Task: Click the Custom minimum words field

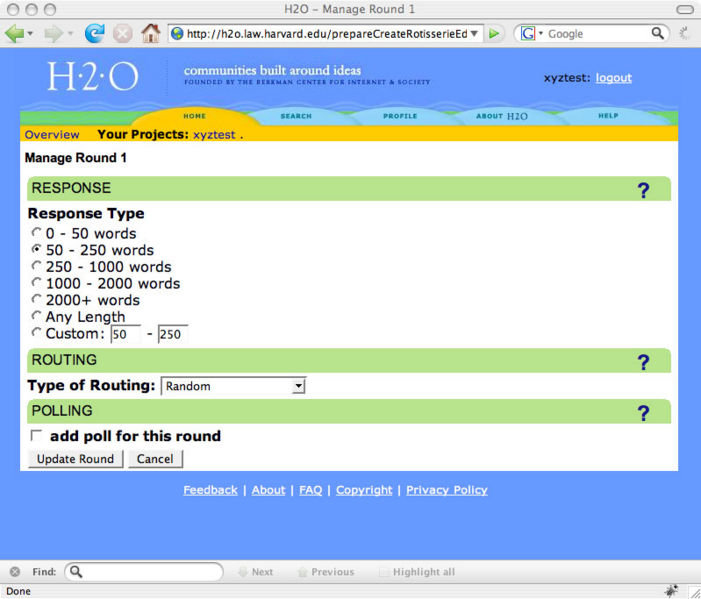Action: 125,334
